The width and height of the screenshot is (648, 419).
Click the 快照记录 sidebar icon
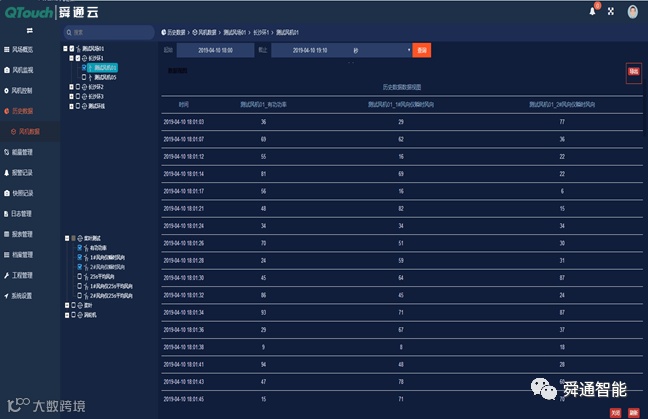point(7,193)
